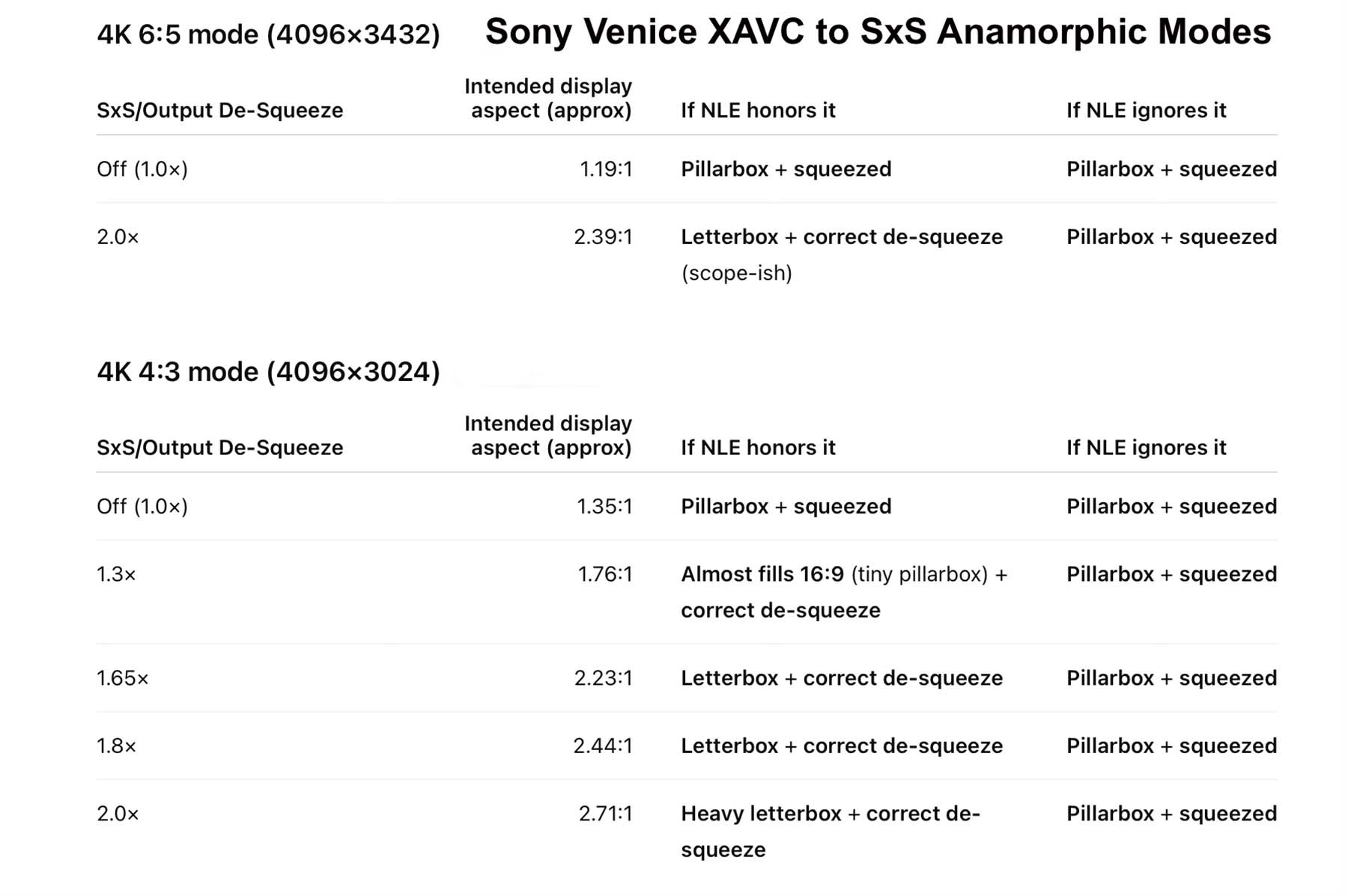The width and height of the screenshot is (1348, 896).
Task: Click 'Almost fills 16:9' text
Action: pos(762,575)
